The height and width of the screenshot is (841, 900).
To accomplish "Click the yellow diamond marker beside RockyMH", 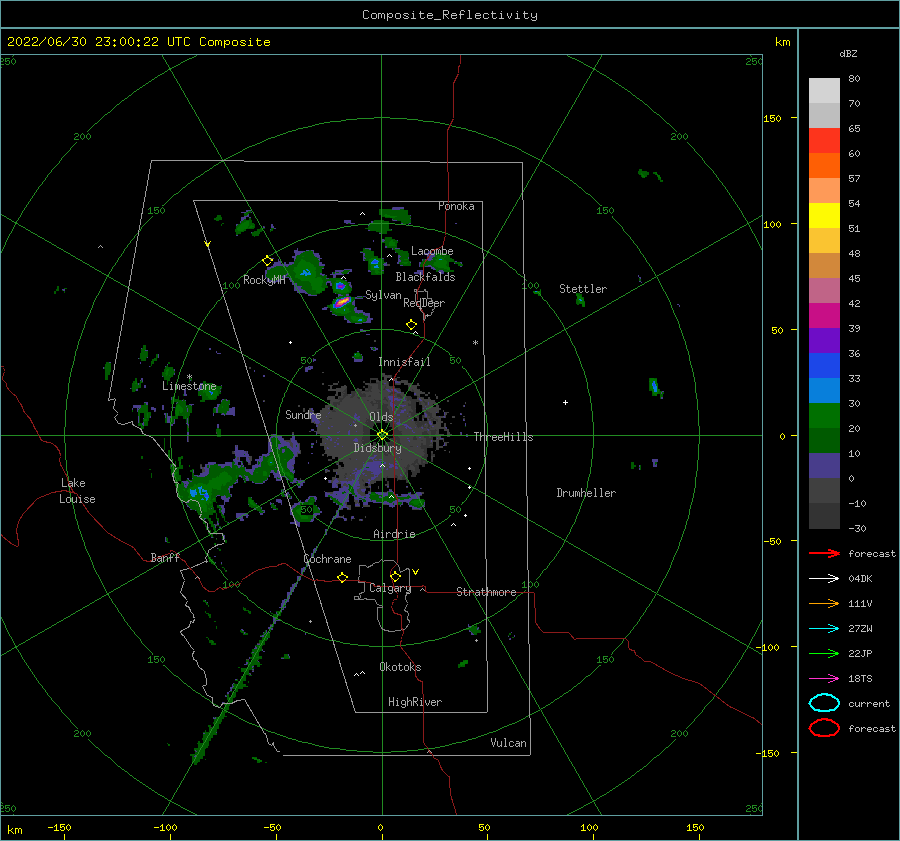I will point(267,261).
